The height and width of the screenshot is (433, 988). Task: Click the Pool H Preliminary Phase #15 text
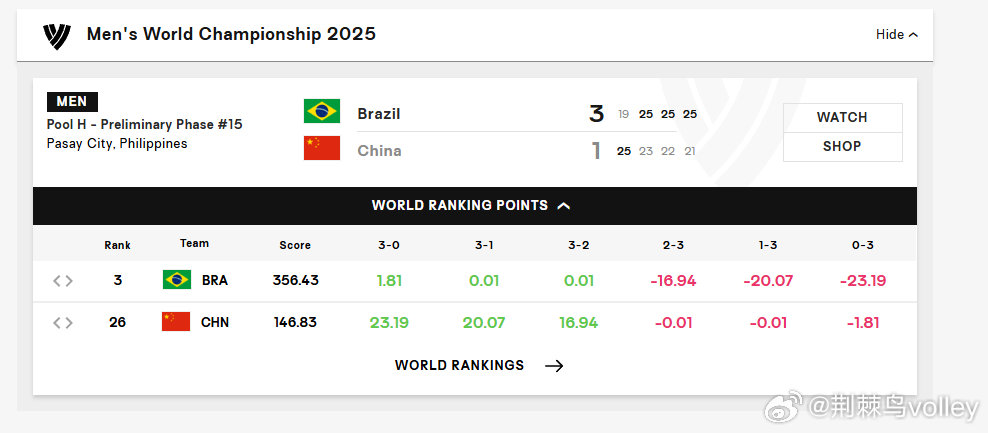[x=144, y=125]
